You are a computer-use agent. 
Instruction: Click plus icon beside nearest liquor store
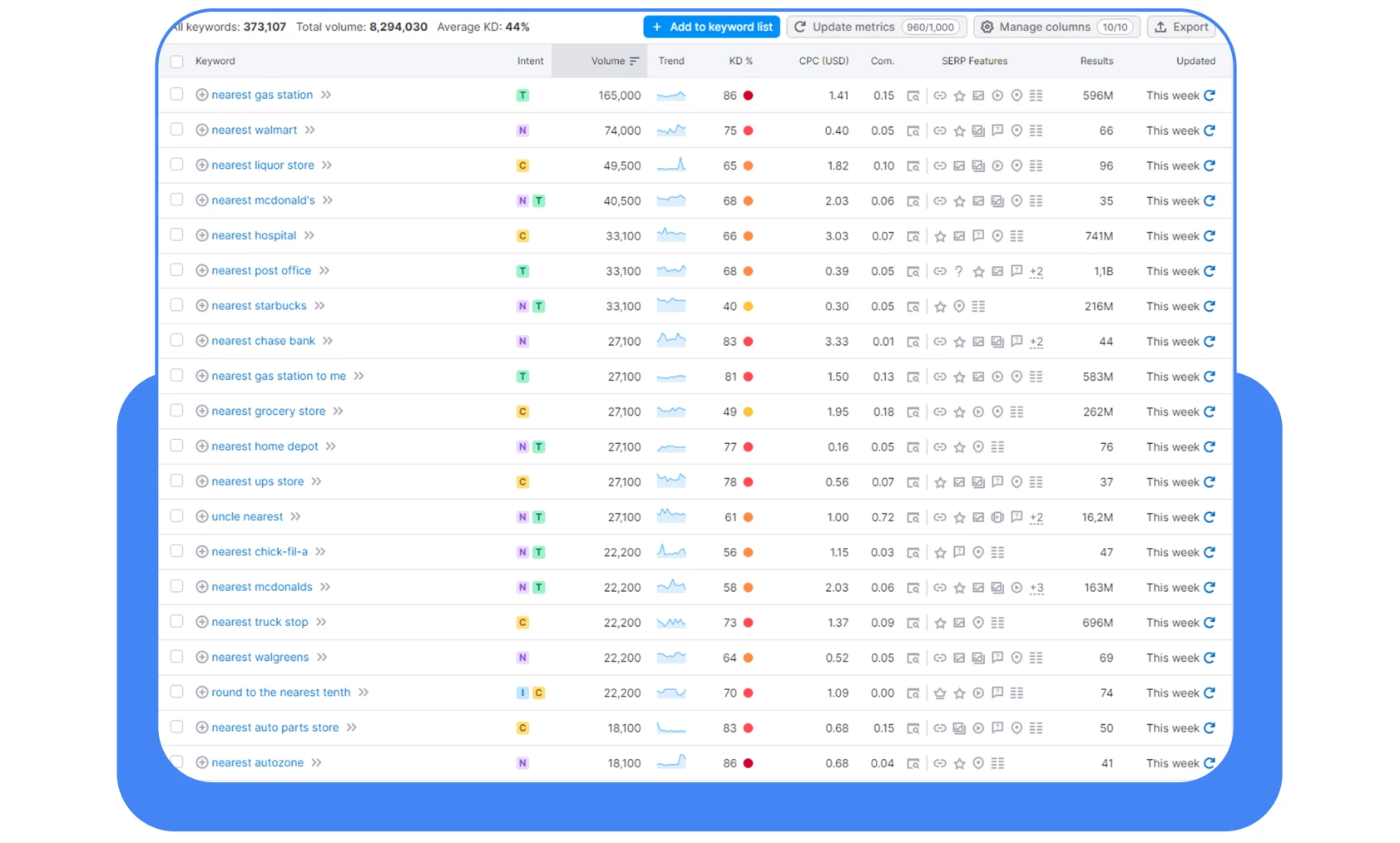click(202, 165)
